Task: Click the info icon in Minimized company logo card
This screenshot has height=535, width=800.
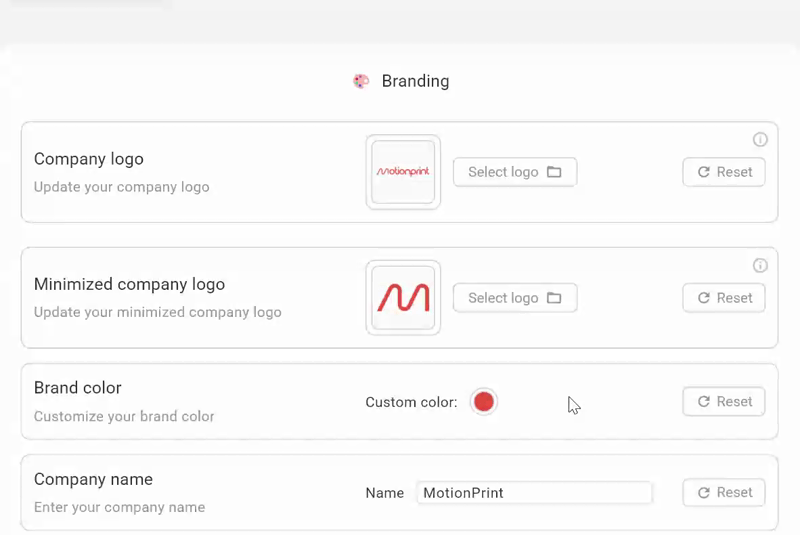Action: (x=760, y=265)
